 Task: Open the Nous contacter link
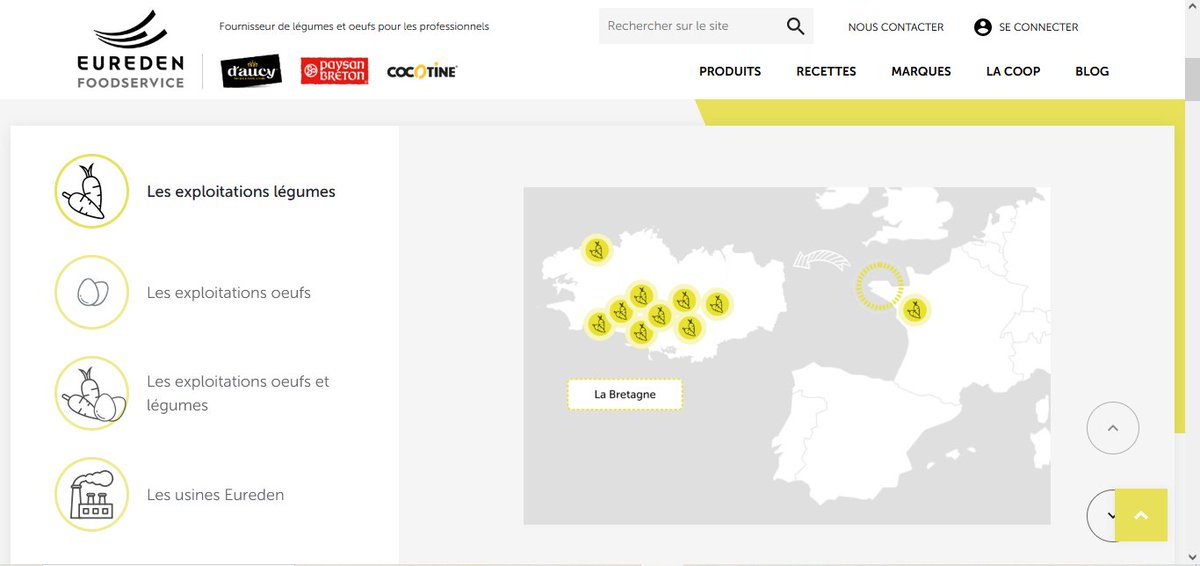coord(896,27)
